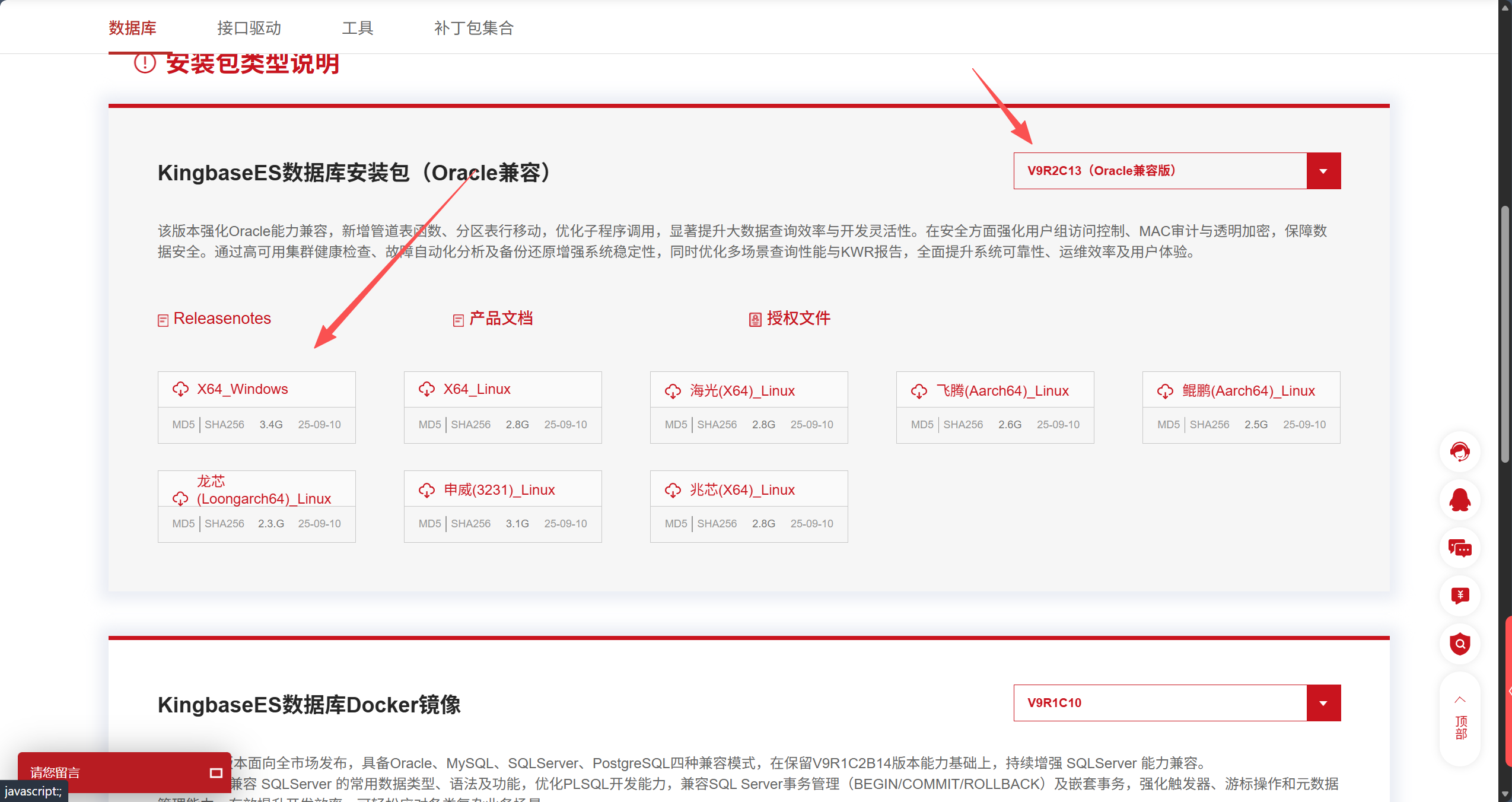
Task: Click X64_Windows download cloud icon
Action: [180, 389]
